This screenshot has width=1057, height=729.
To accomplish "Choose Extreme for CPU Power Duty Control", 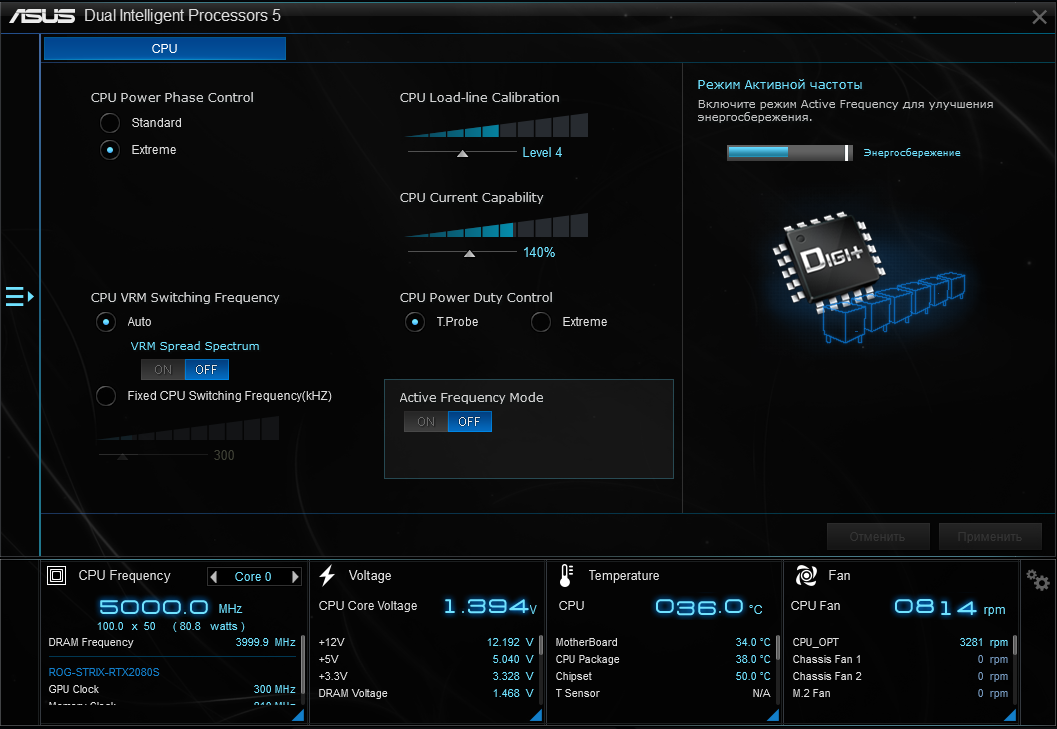I will click(x=541, y=322).
